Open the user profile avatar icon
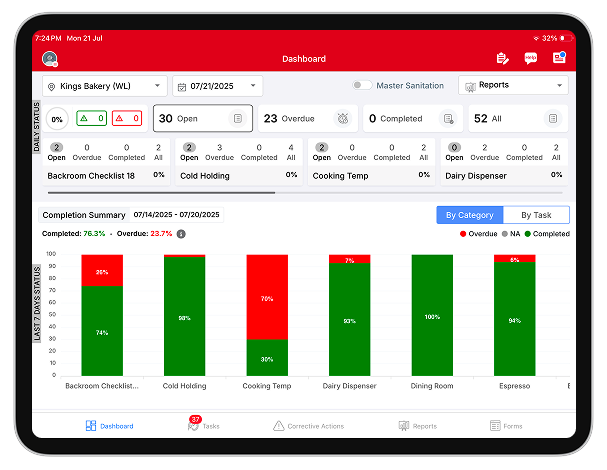Screen dimensions: 607x470 [x=49, y=59]
